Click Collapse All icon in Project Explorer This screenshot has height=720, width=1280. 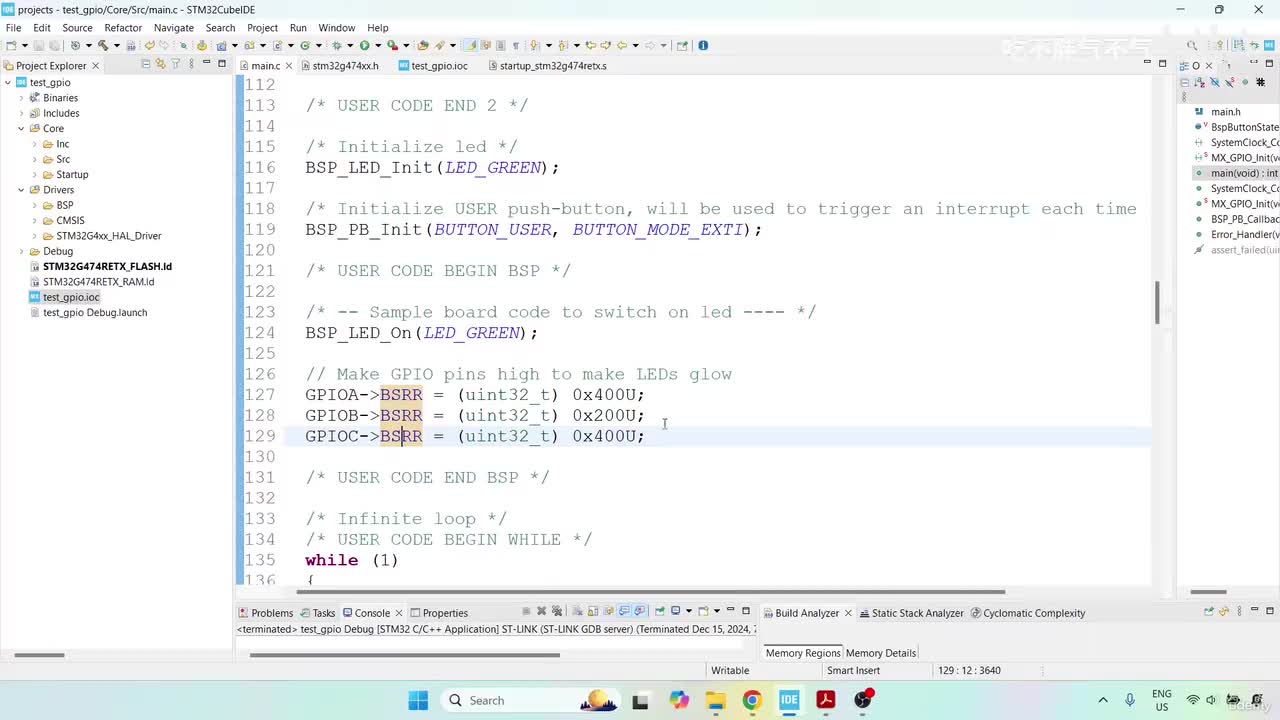[146, 64]
